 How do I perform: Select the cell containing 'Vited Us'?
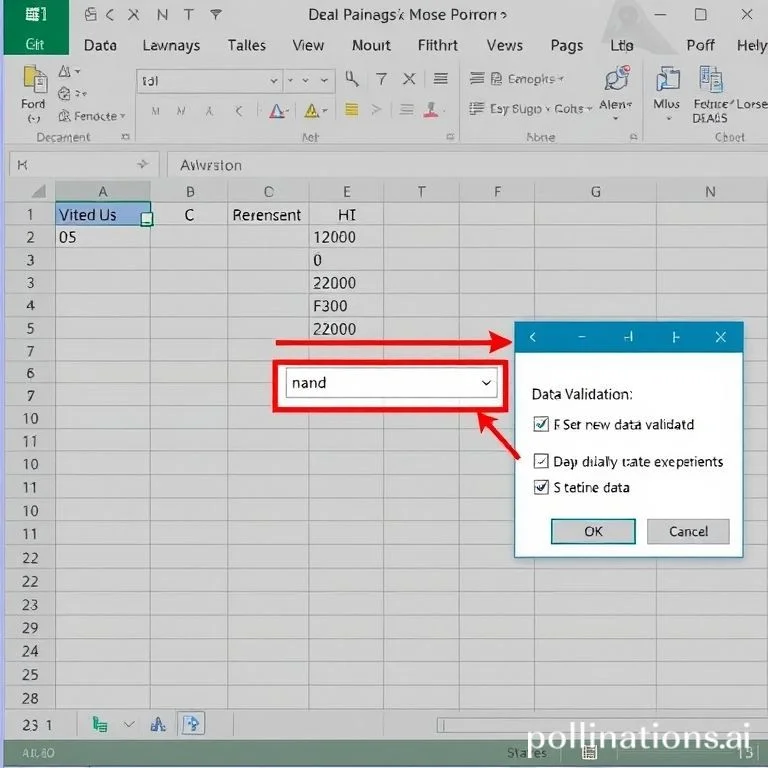pos(102,214)
